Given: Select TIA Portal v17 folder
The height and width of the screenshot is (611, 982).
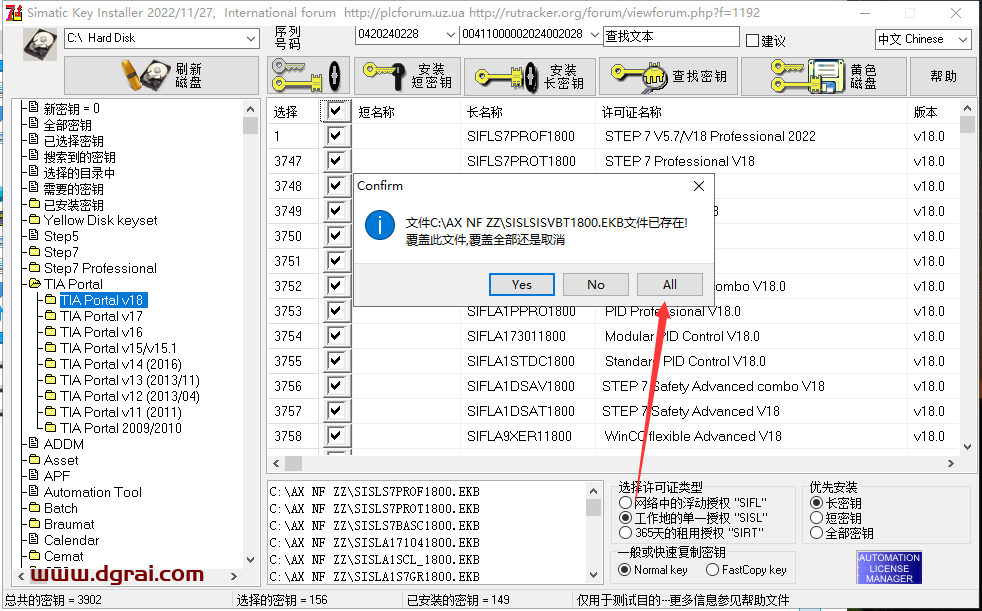Looking at the screenshot, I should [101, 316].
